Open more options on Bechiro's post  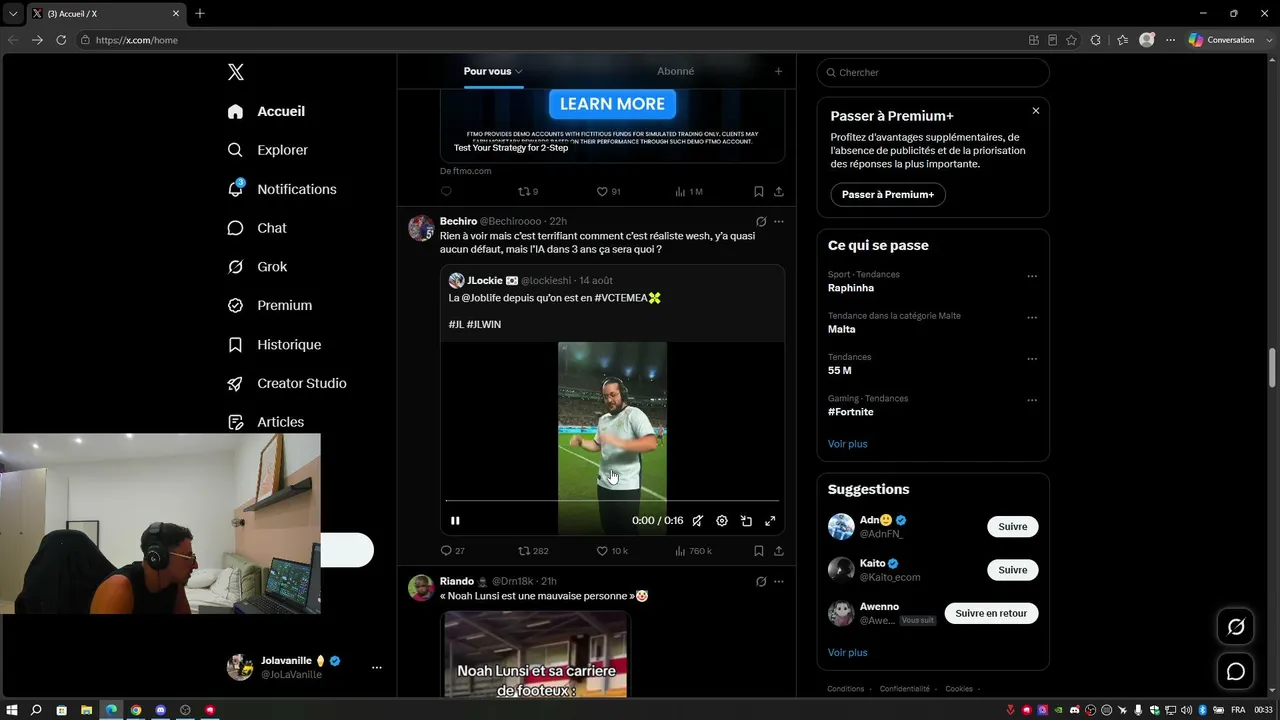tap(779, 221)
